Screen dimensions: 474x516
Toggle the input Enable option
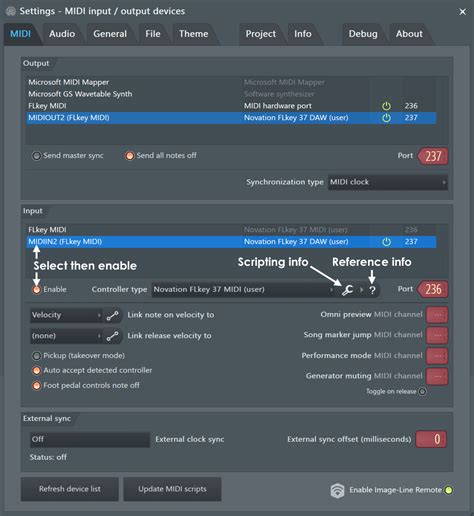coord(36,289)
